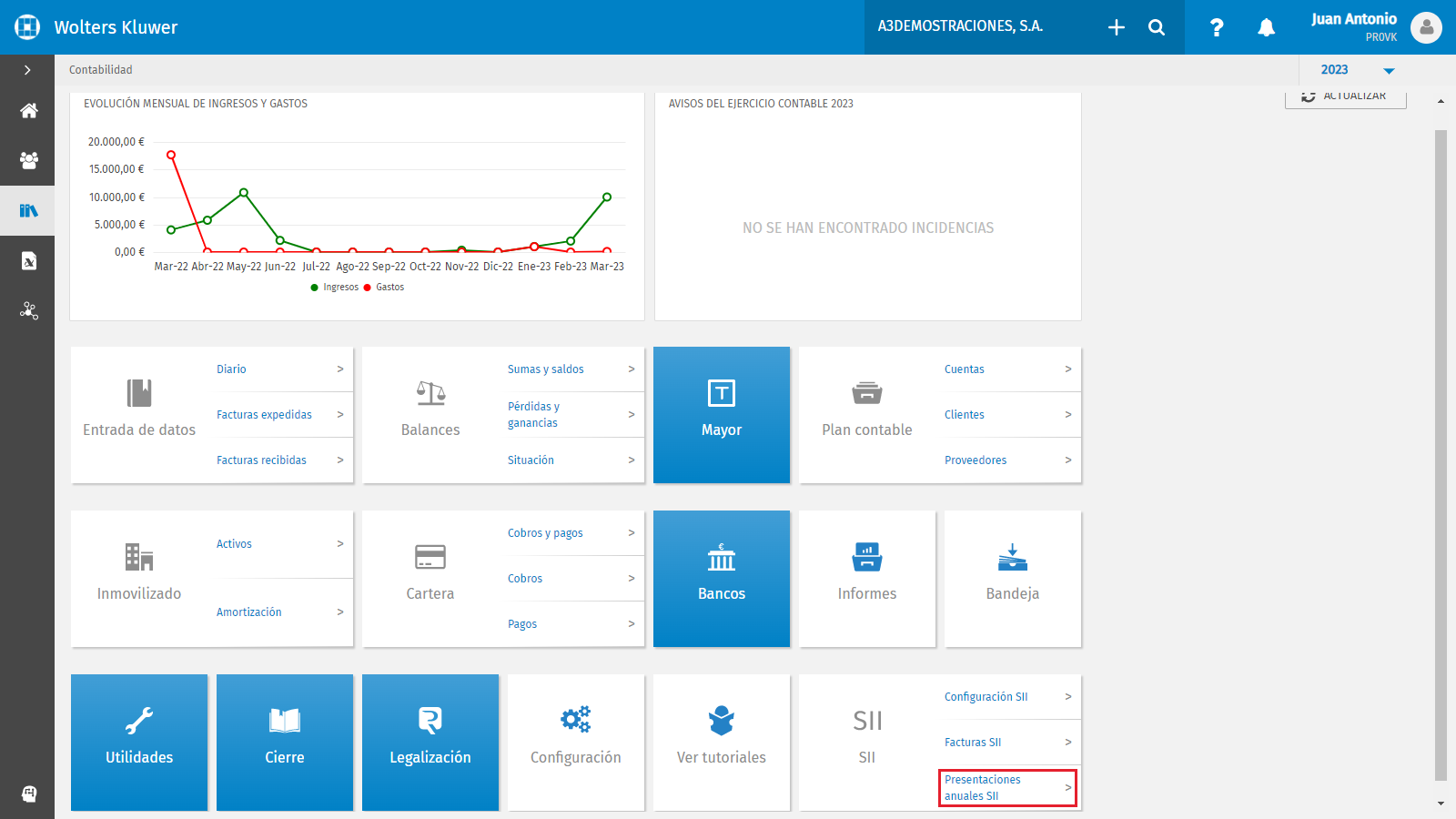Viewport: 1456px width, 819px height.
Task: Toggle Ingresos series in chart legend
Action: coord(335,288)
